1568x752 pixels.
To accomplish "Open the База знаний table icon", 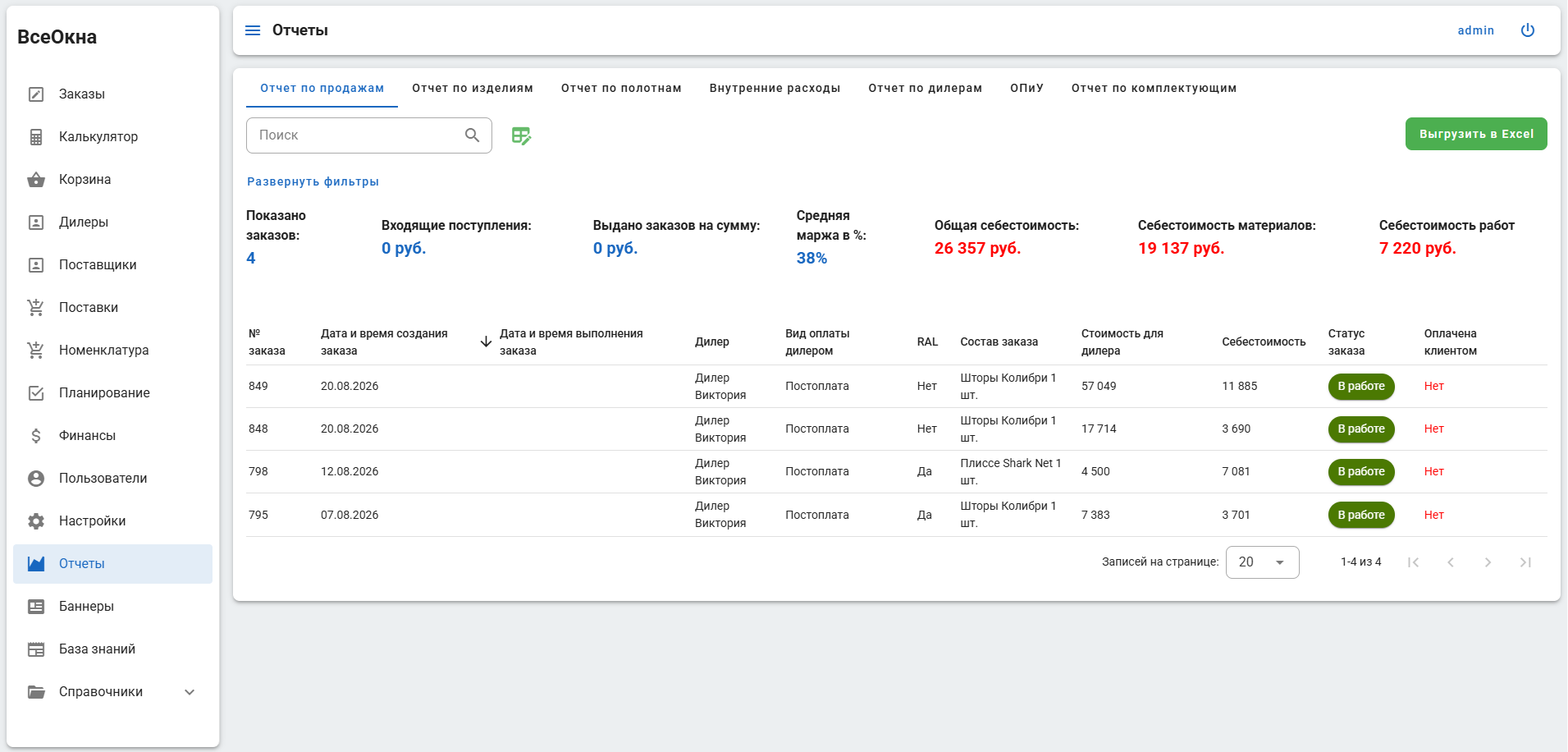I will (x=36, y=649).
